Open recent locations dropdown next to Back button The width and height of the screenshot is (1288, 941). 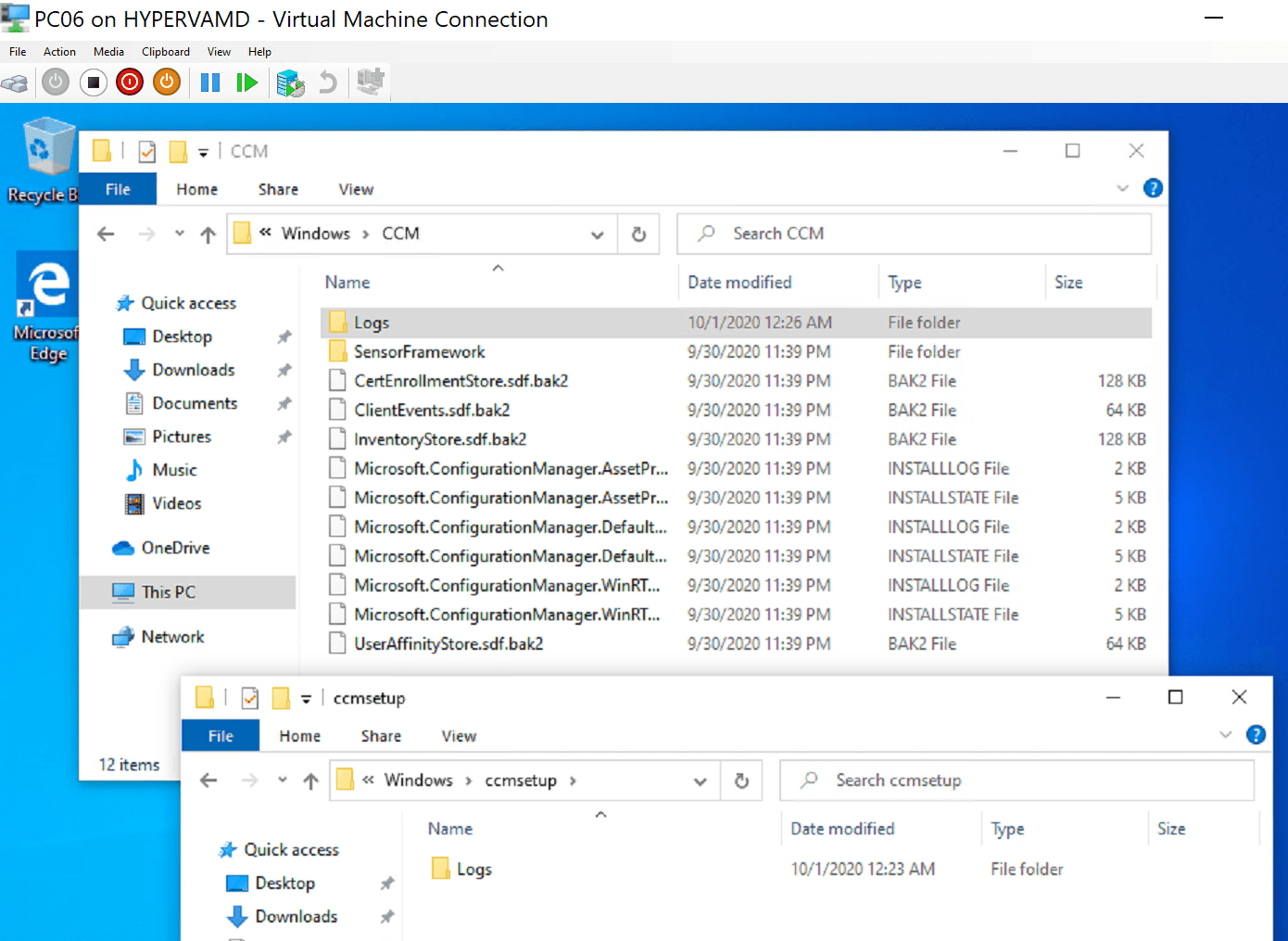[179, 234]
